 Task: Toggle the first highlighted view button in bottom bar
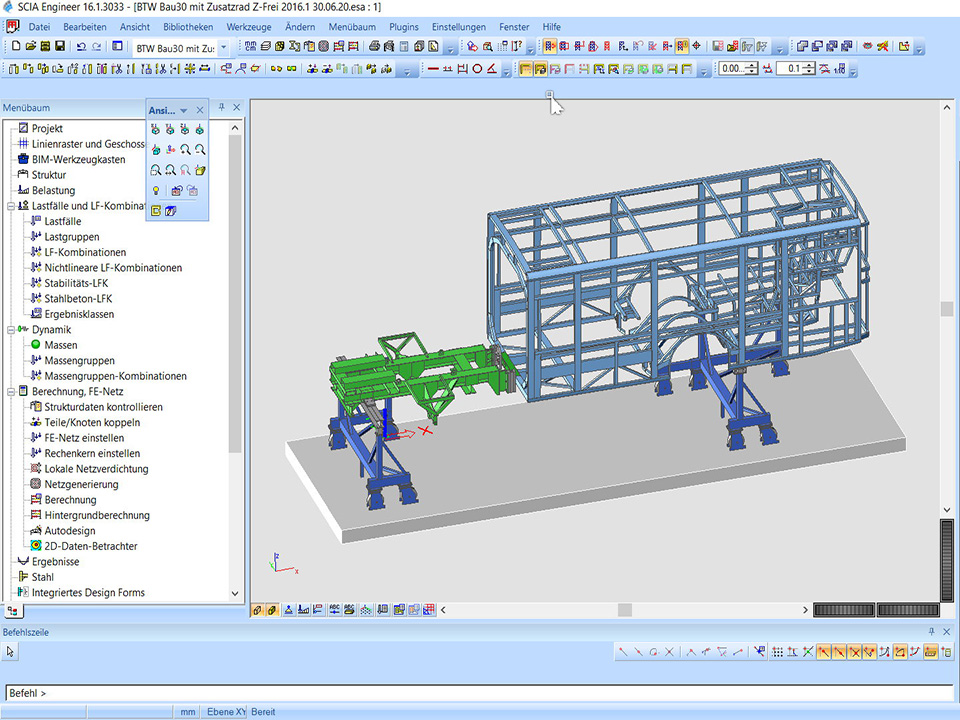pos(257,609)
